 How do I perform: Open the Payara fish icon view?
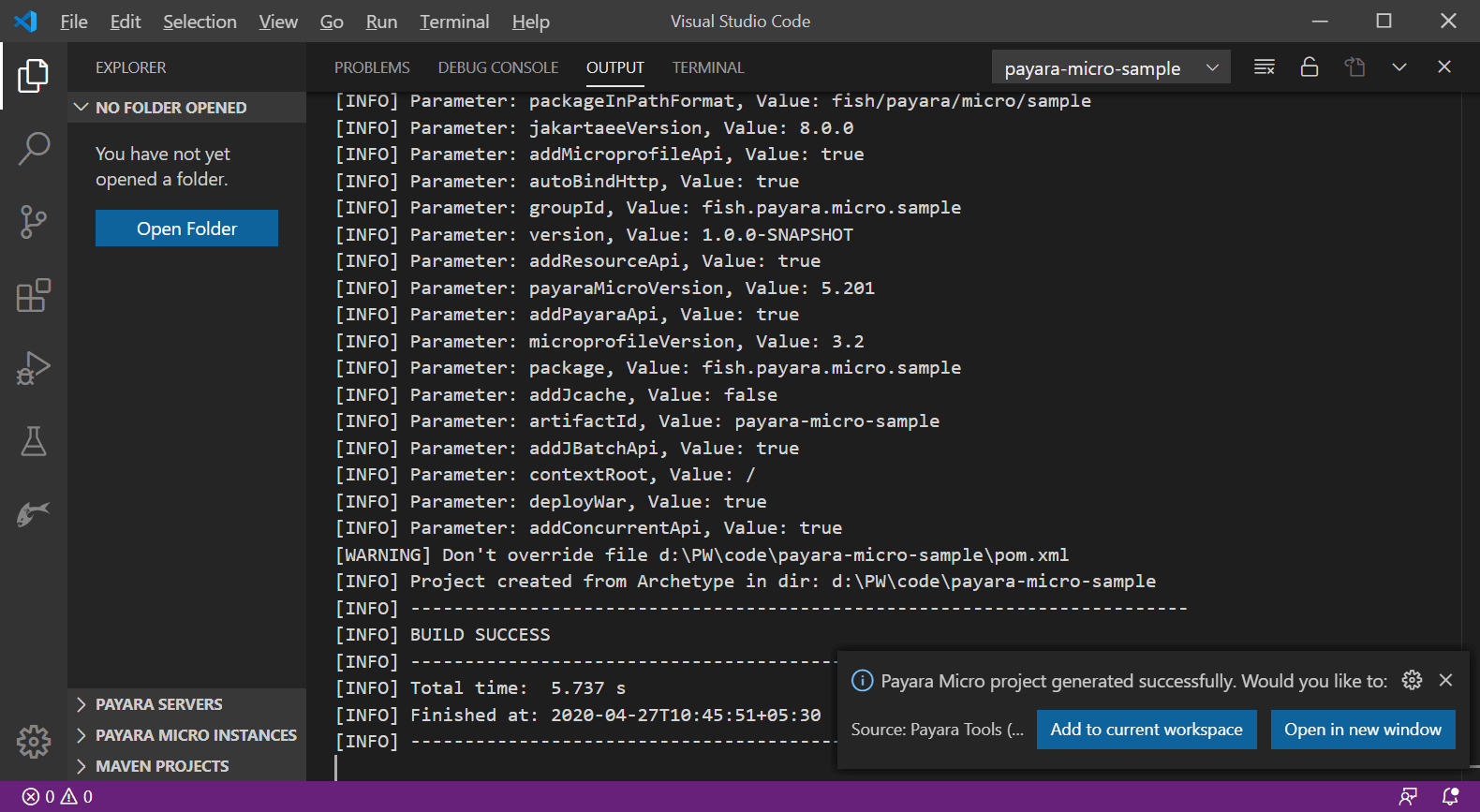coord(34,513)
